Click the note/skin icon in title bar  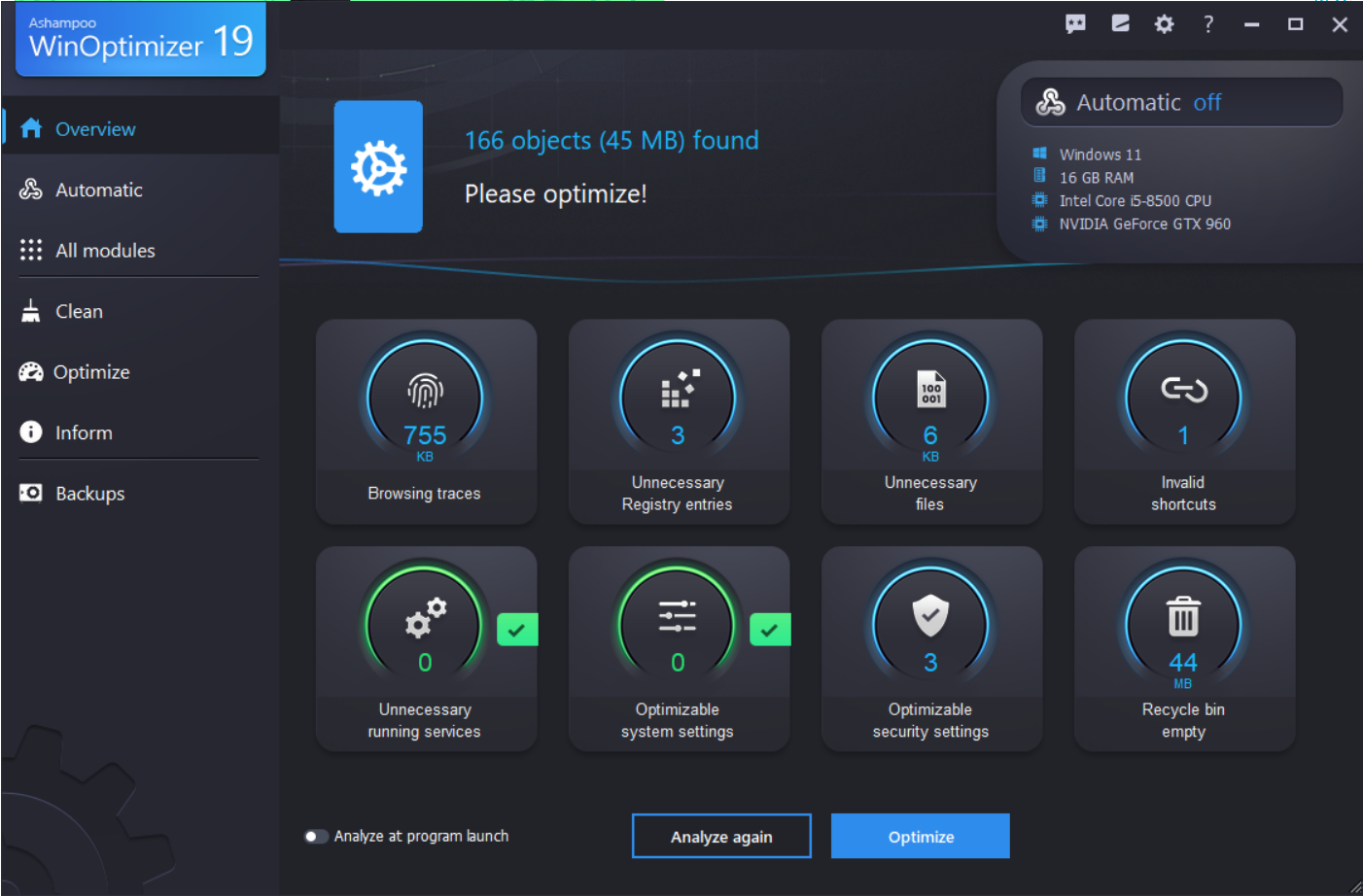(x=1120, y=24)
